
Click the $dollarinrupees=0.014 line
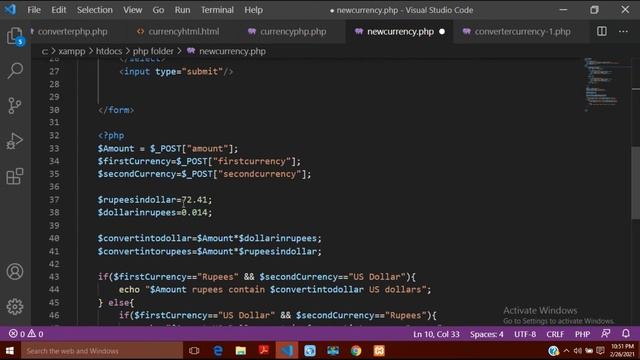pos(155,212)
